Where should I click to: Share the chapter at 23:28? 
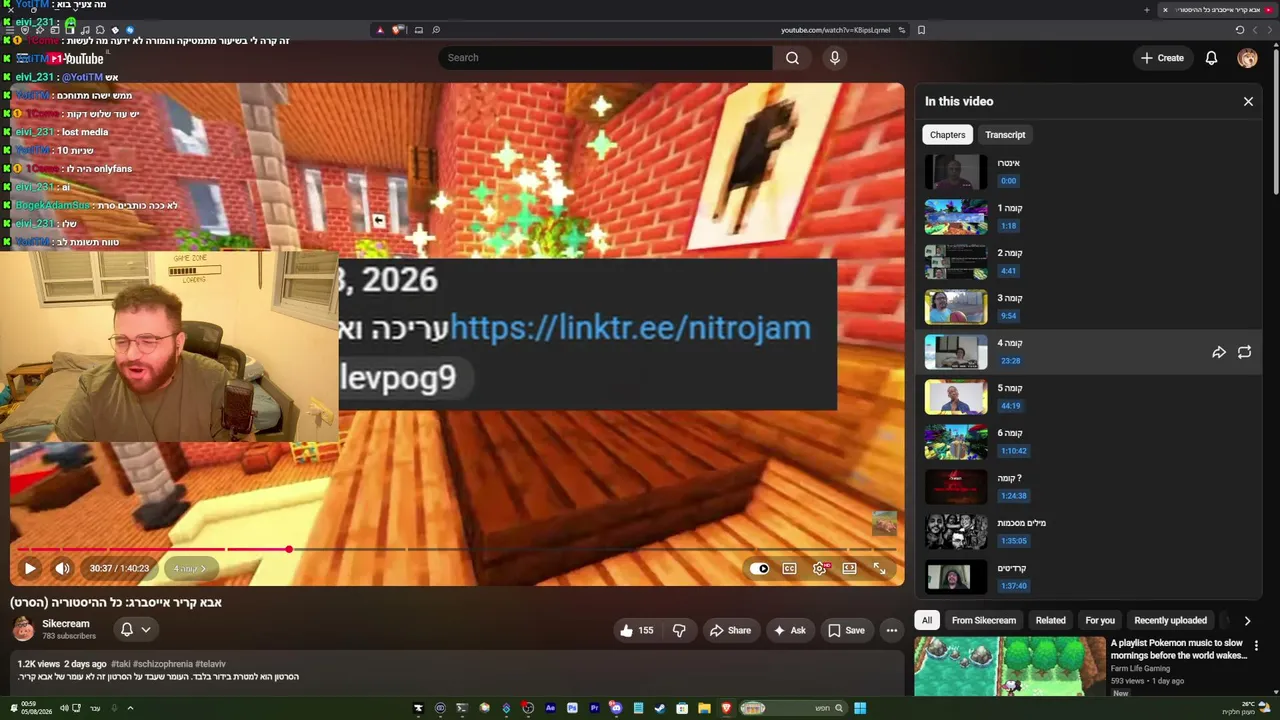tap(1219, 352)
